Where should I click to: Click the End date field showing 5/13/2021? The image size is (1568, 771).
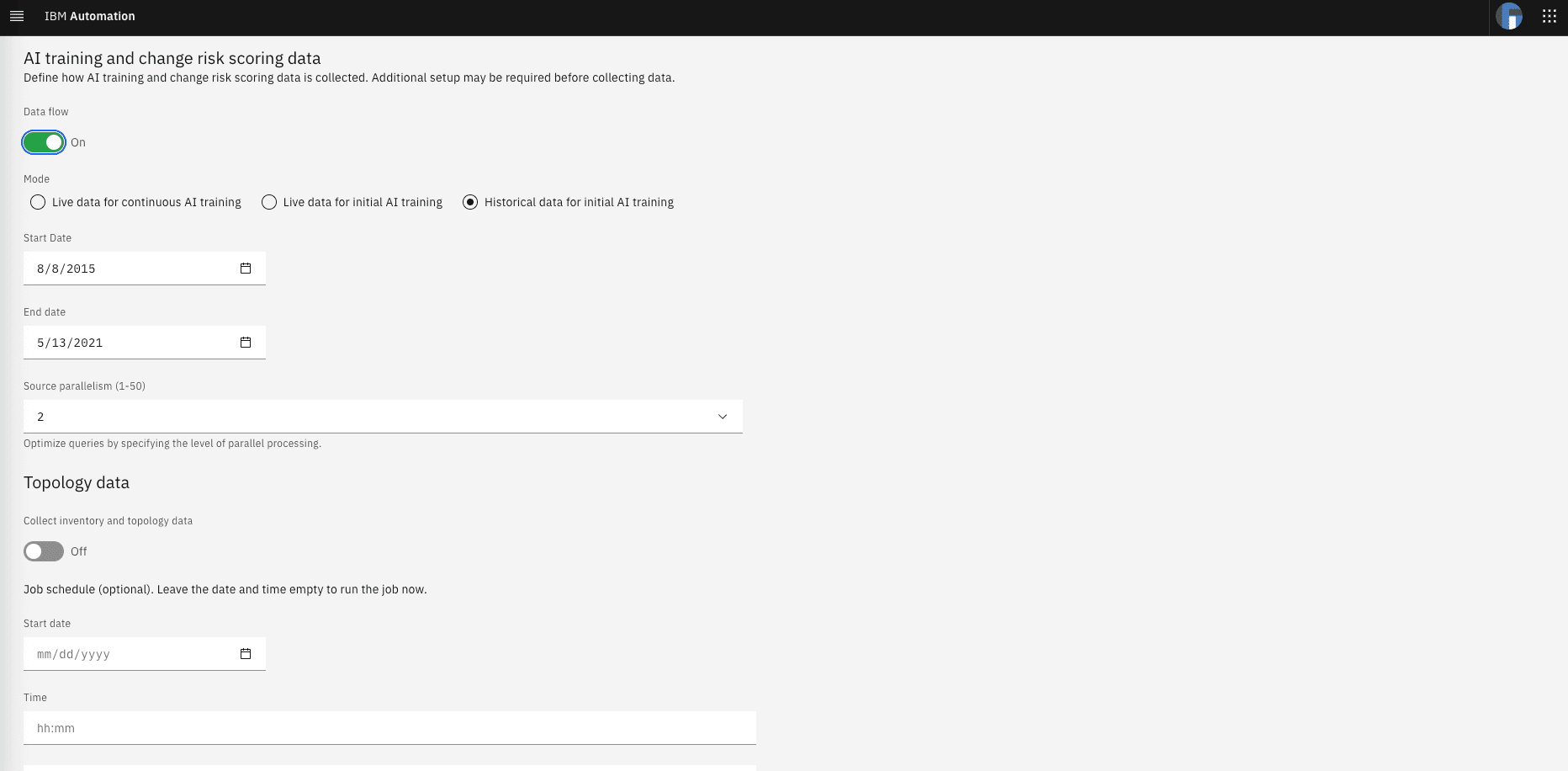point(126,343)
